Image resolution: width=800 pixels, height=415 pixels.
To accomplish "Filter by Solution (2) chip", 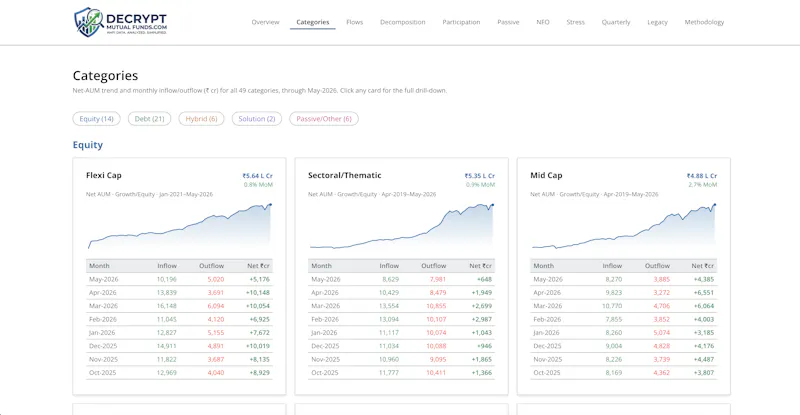I will (257, 118).
